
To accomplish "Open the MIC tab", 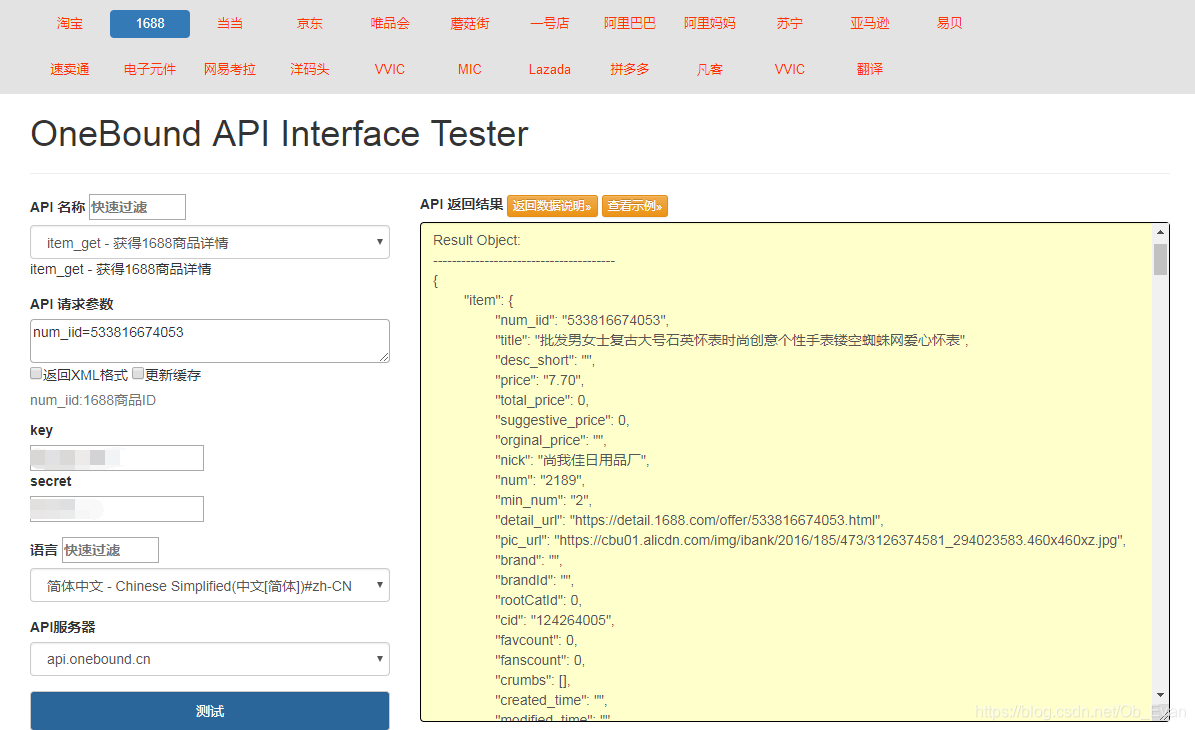I will point(469,69).
